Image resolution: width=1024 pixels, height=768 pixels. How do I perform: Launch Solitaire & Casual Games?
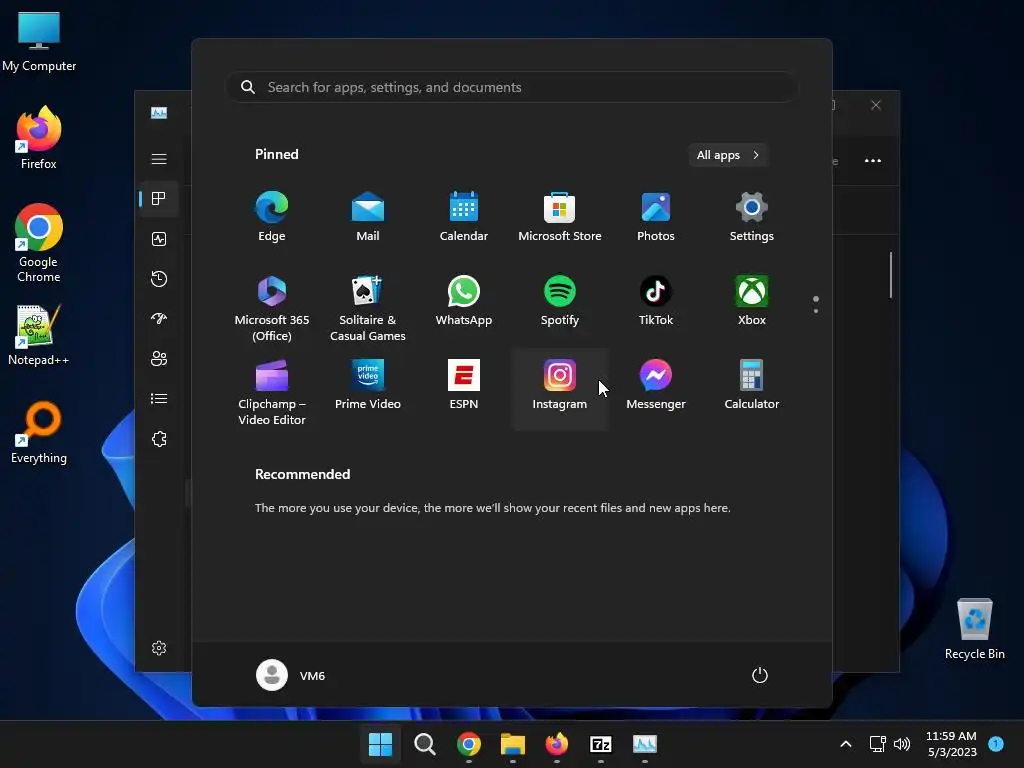(368, 308)
